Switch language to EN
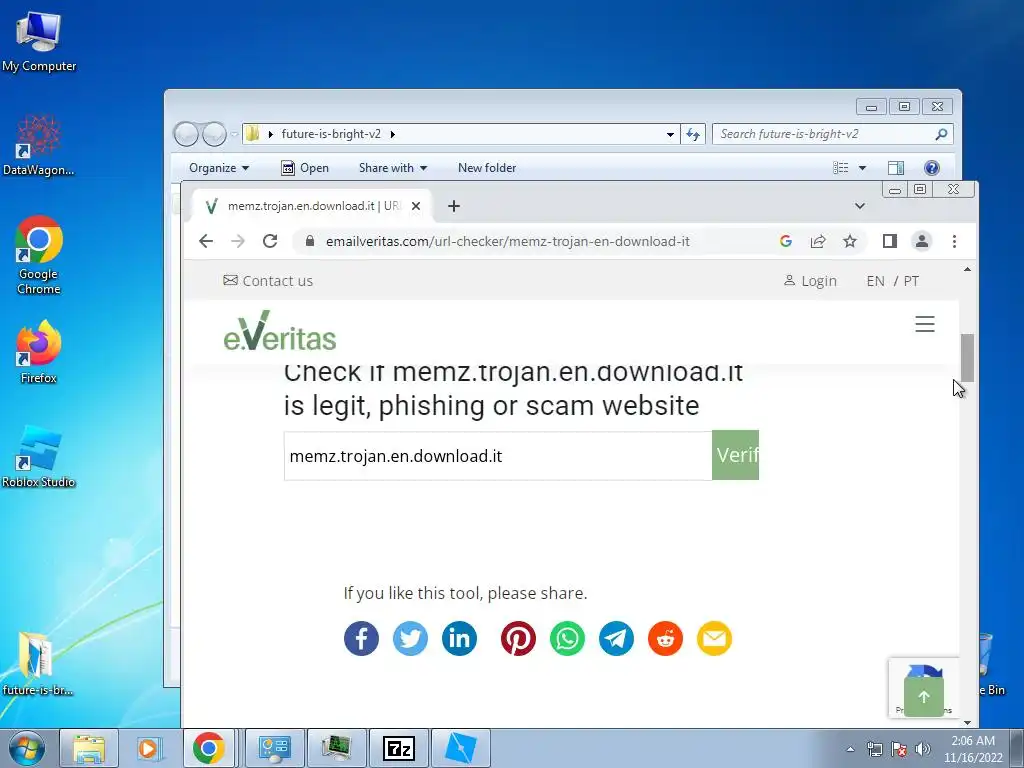1024x768 pixels. 875,281
